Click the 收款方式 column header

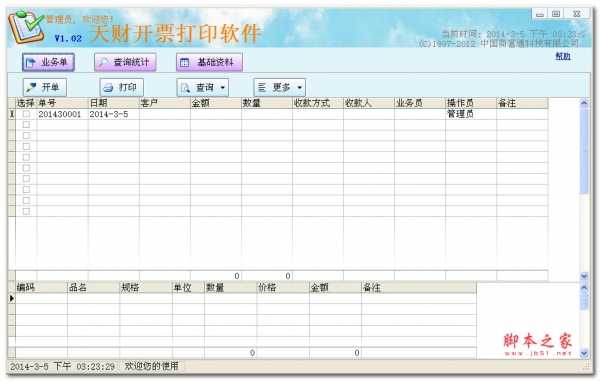pyautogui.click(x=318, y=103)
